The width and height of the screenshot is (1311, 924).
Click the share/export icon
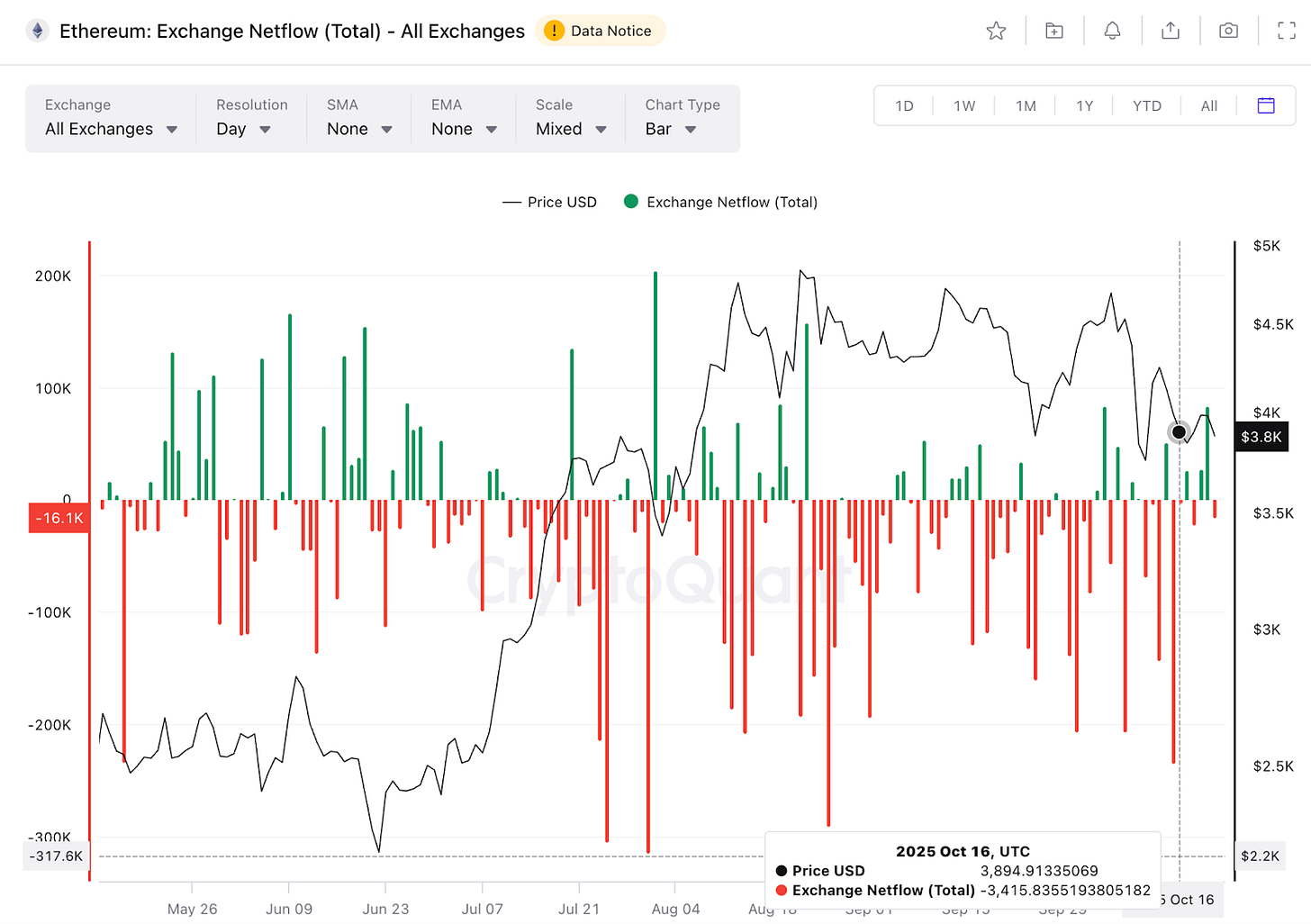coord(1170,31)
